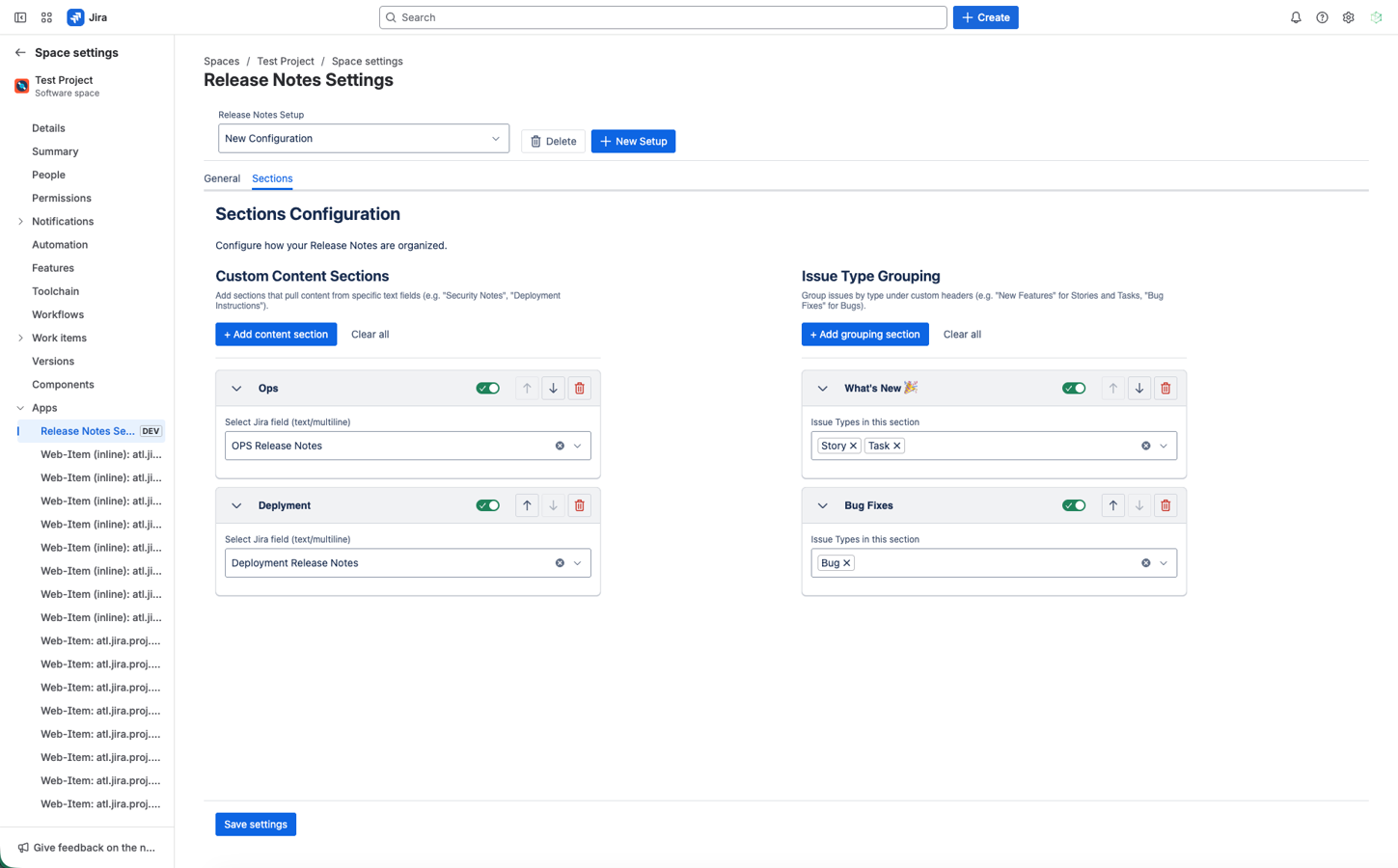Switch to the General tab

click(222, 178)
